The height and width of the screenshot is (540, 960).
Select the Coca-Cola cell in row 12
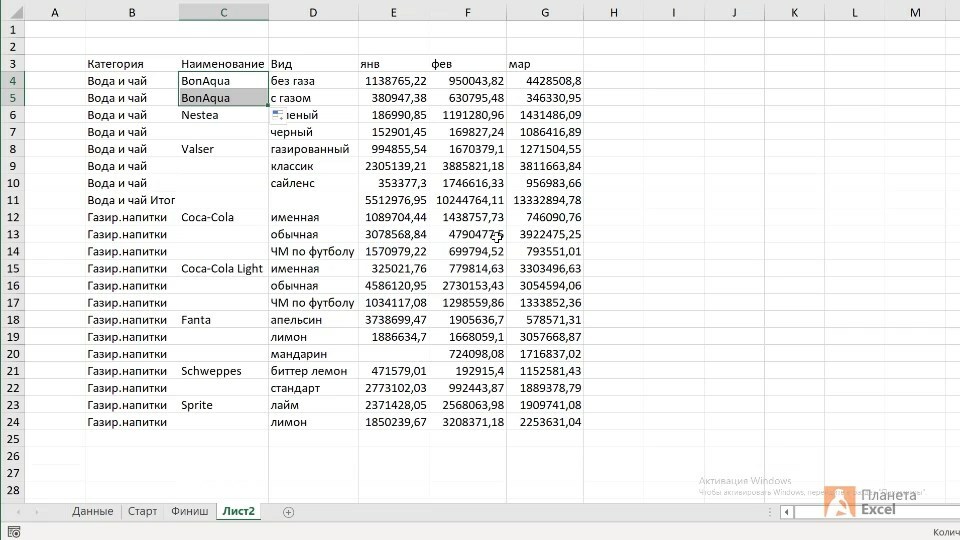tap(223, 217)
